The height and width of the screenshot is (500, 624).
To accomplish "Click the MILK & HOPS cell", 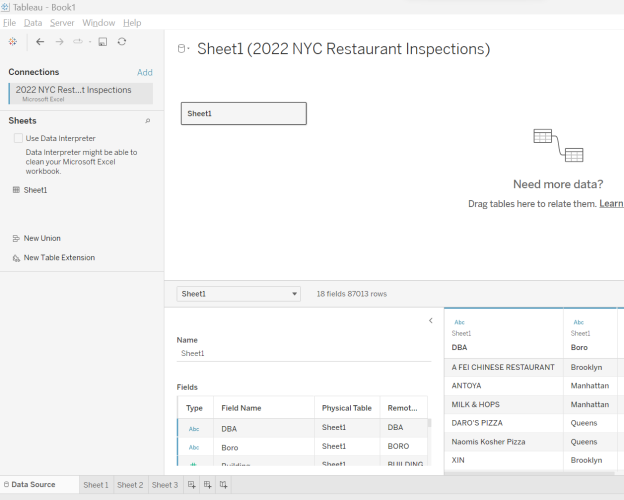I will (x=503, y=404).
